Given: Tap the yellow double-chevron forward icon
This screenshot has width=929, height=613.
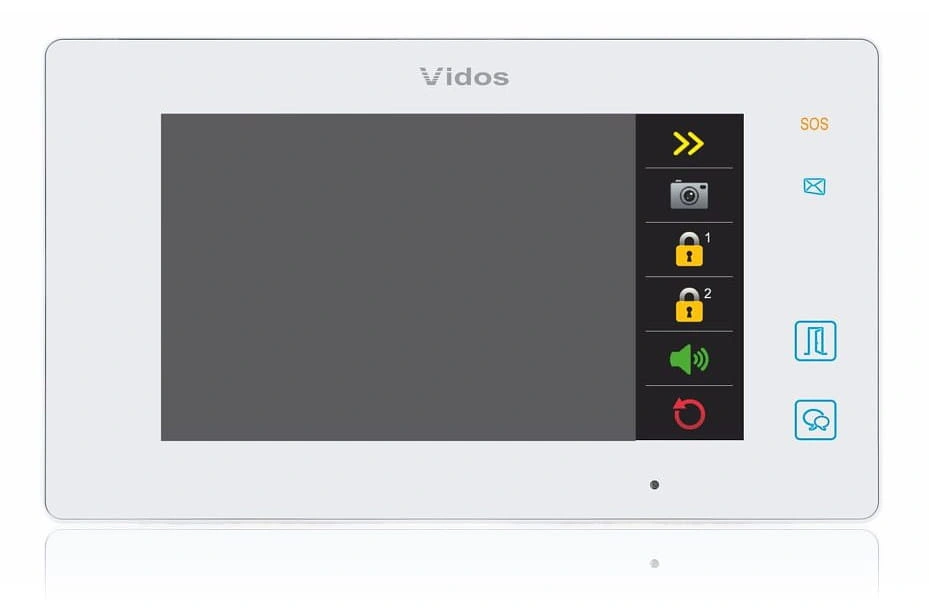Looking at the screenshot, I should click(x=688, y=143).
